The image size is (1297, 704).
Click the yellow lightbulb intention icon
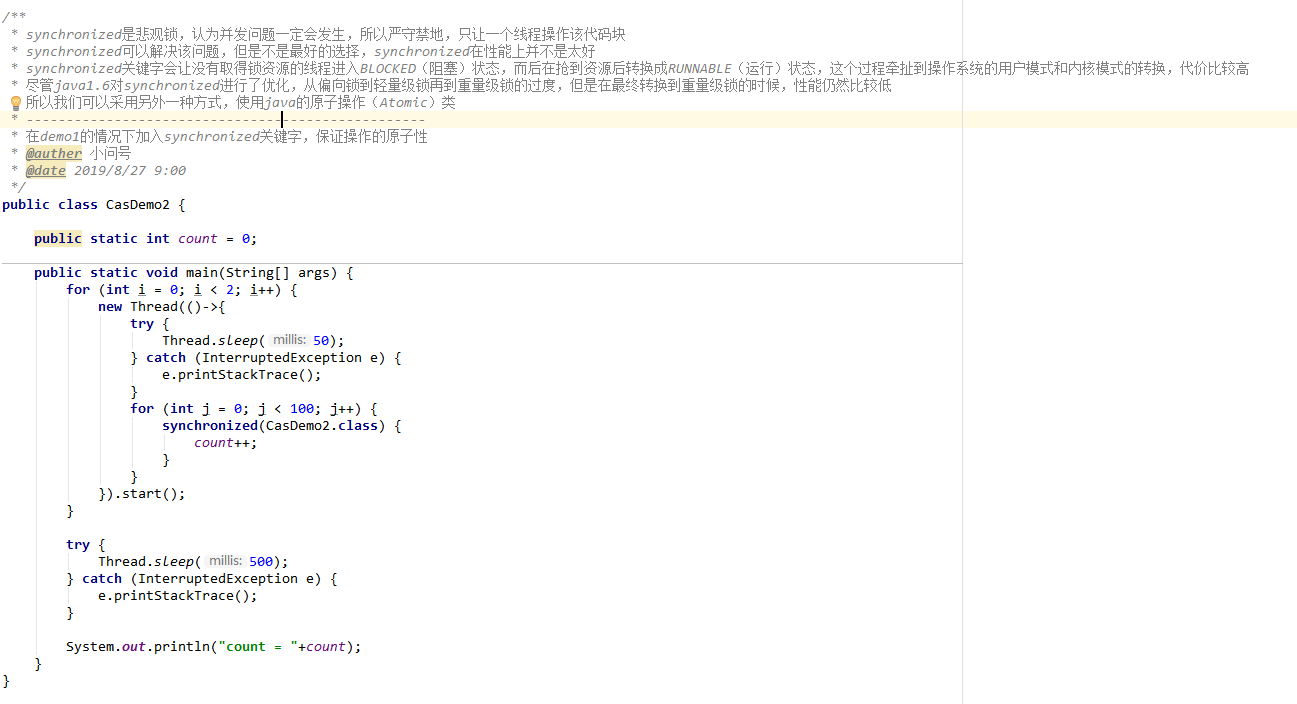(x=15, y=103)
